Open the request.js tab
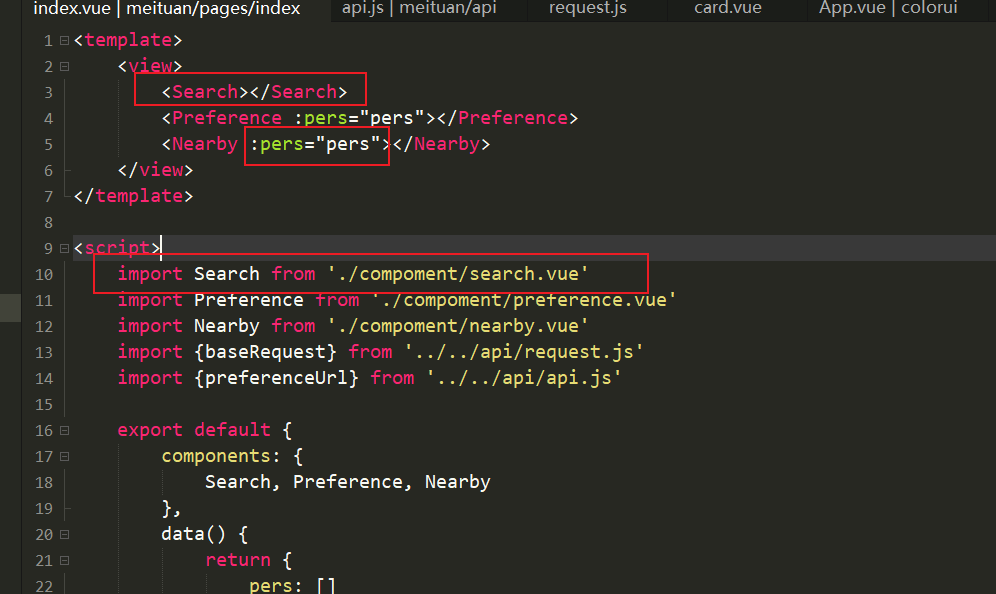 point(588,8)
